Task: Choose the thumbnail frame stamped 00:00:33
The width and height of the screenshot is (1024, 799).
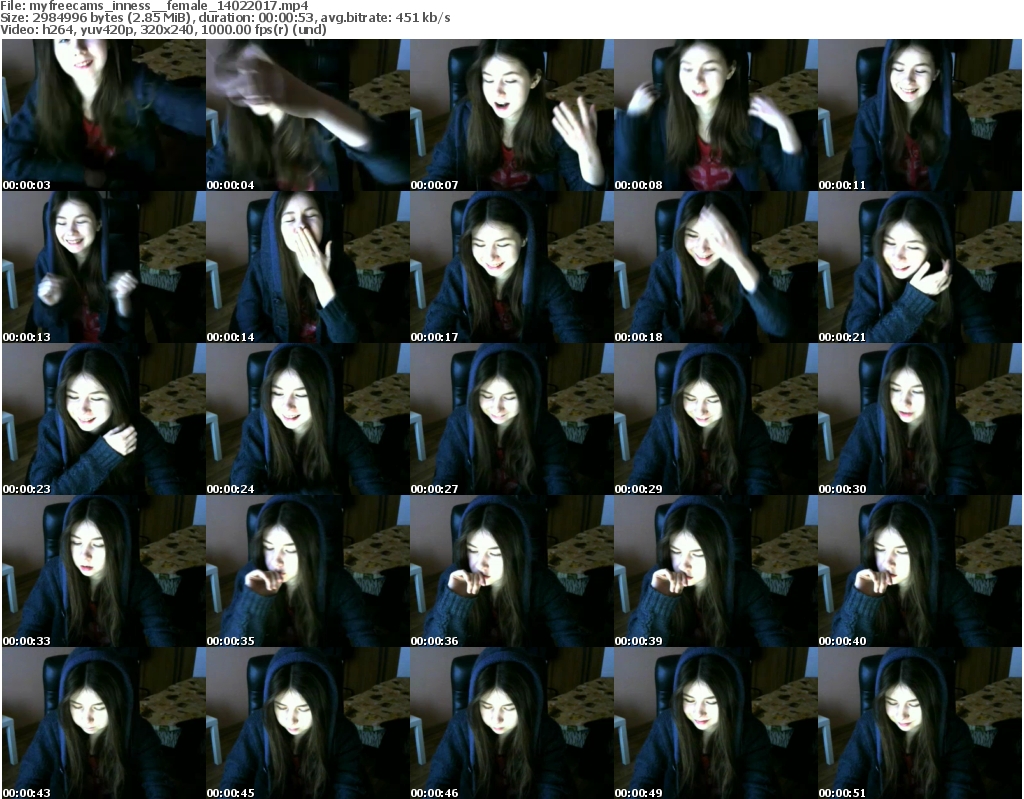Action: (x=104, y=571)
